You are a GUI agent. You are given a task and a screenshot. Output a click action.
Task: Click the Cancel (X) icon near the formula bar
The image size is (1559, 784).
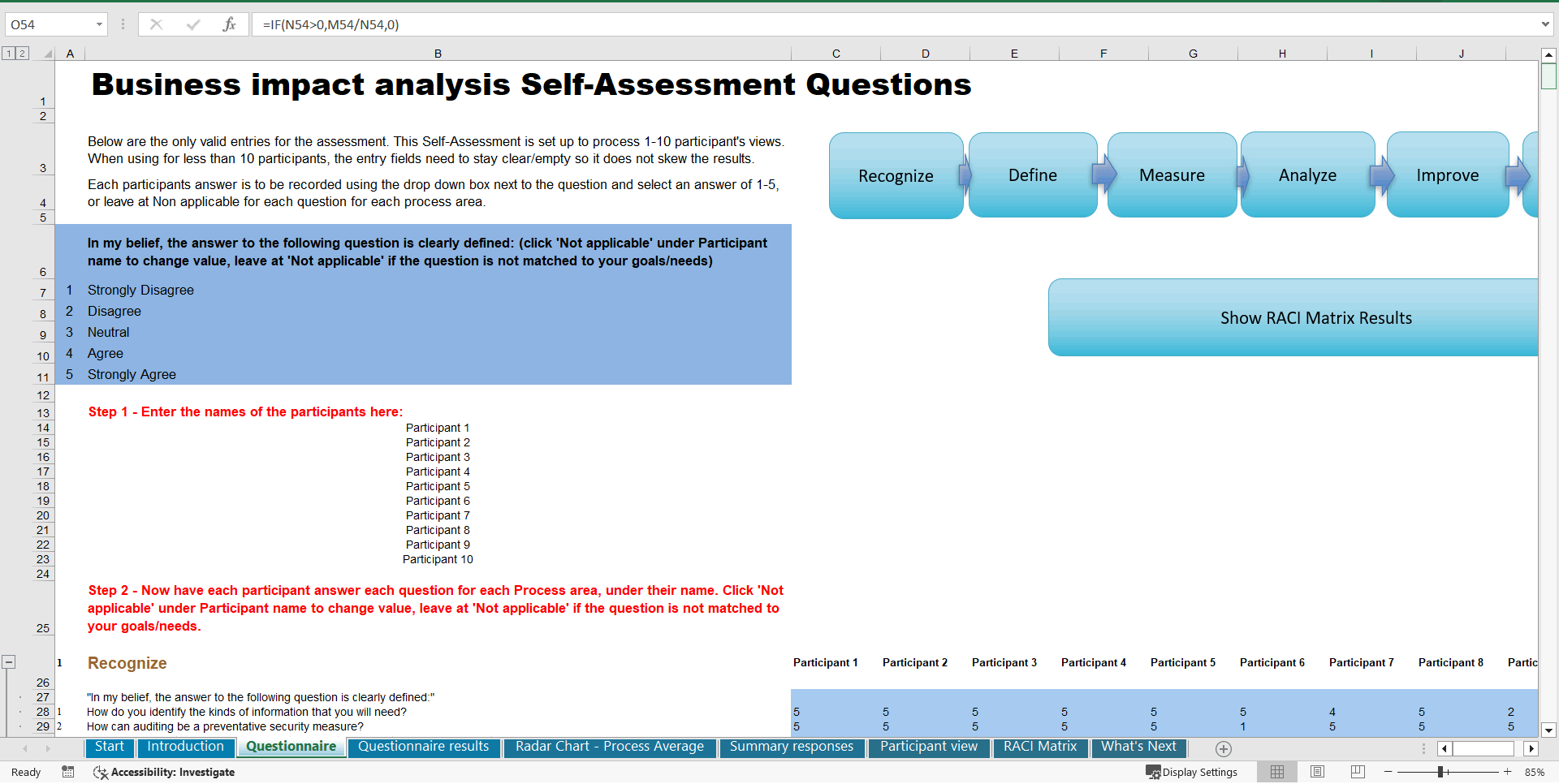tap(156, 24)
